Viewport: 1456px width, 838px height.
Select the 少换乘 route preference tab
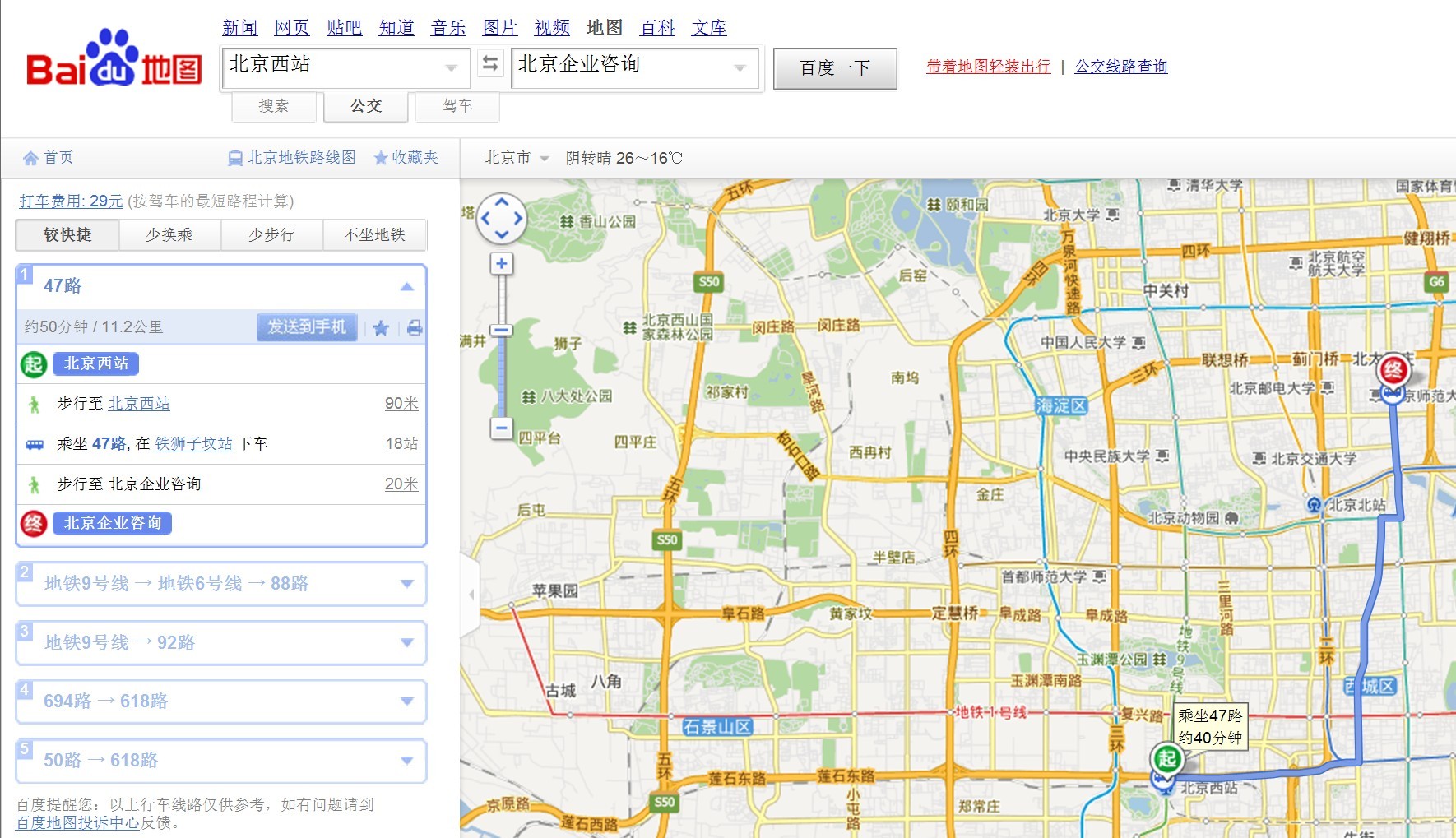point(169,235)
